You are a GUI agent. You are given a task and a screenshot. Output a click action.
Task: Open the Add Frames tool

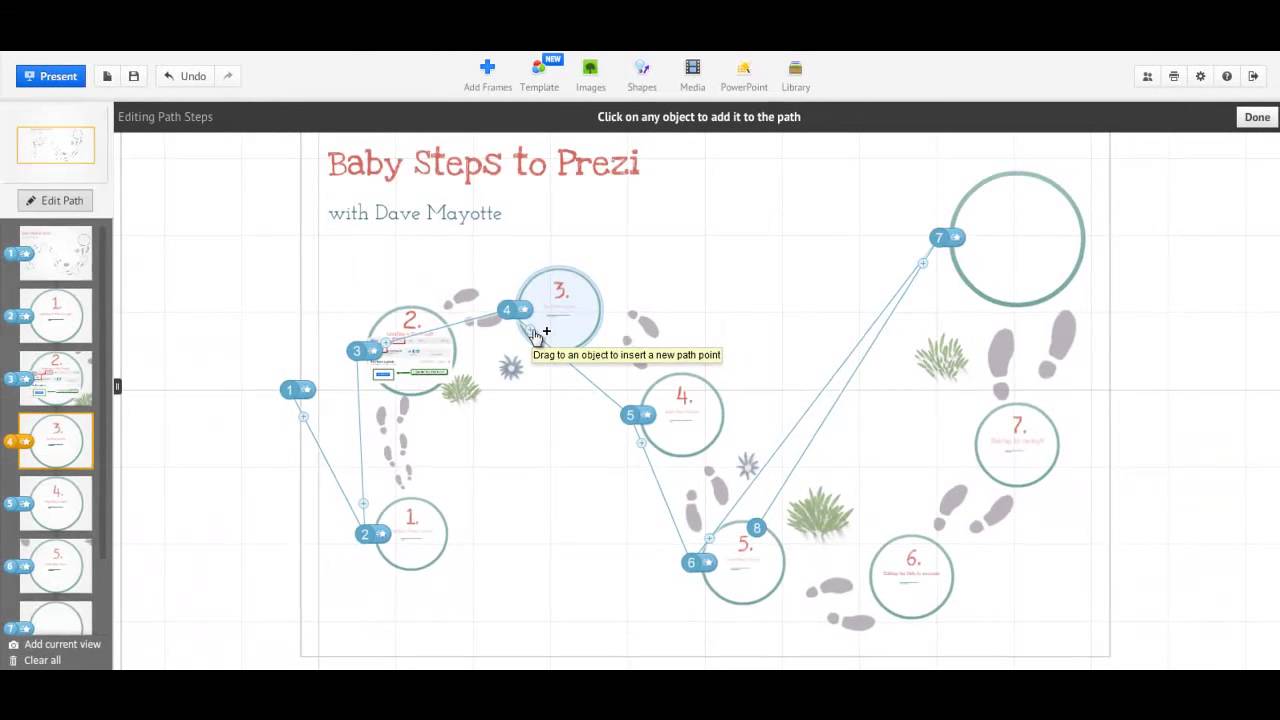click(x=488, y=75)
